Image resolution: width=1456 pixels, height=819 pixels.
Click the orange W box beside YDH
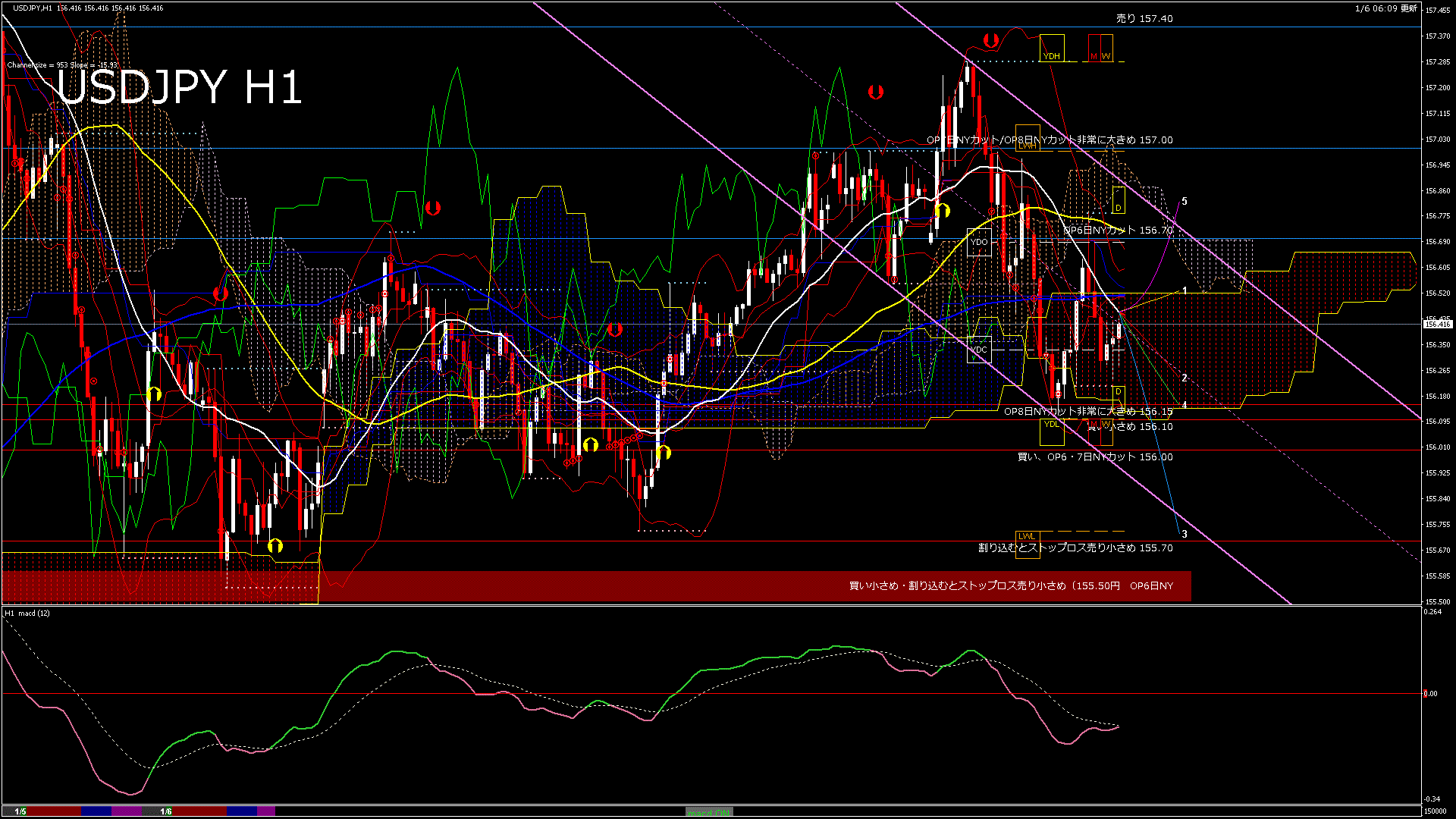(x=1106, y=49)
